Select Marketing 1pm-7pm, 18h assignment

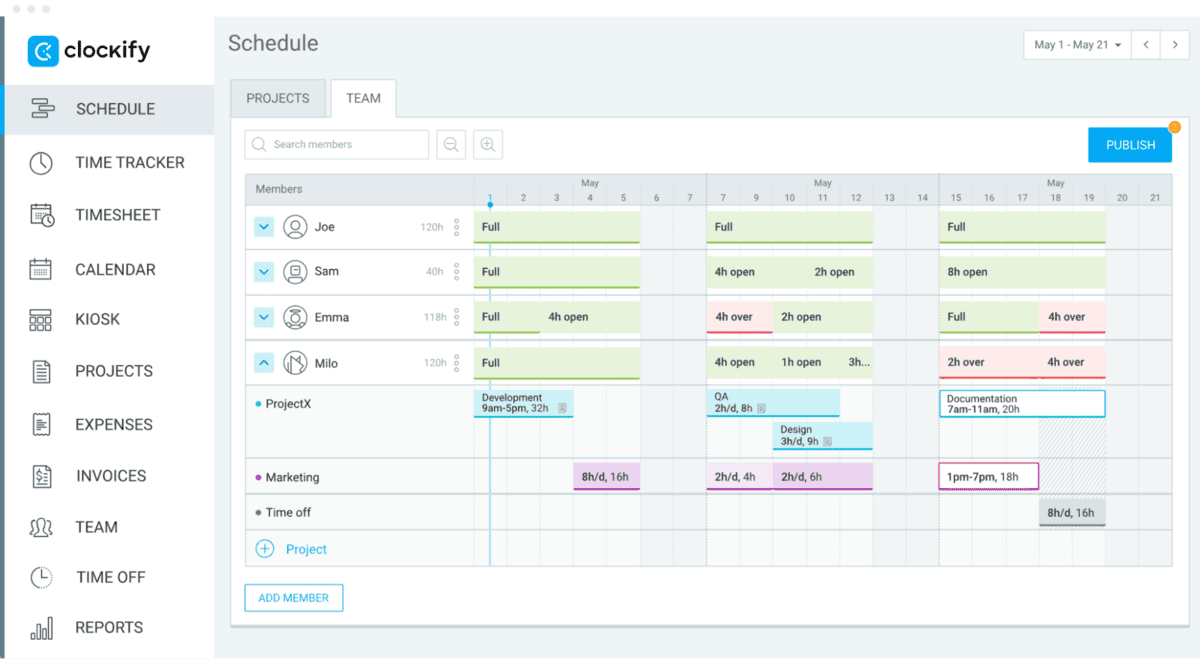point(989,477)
